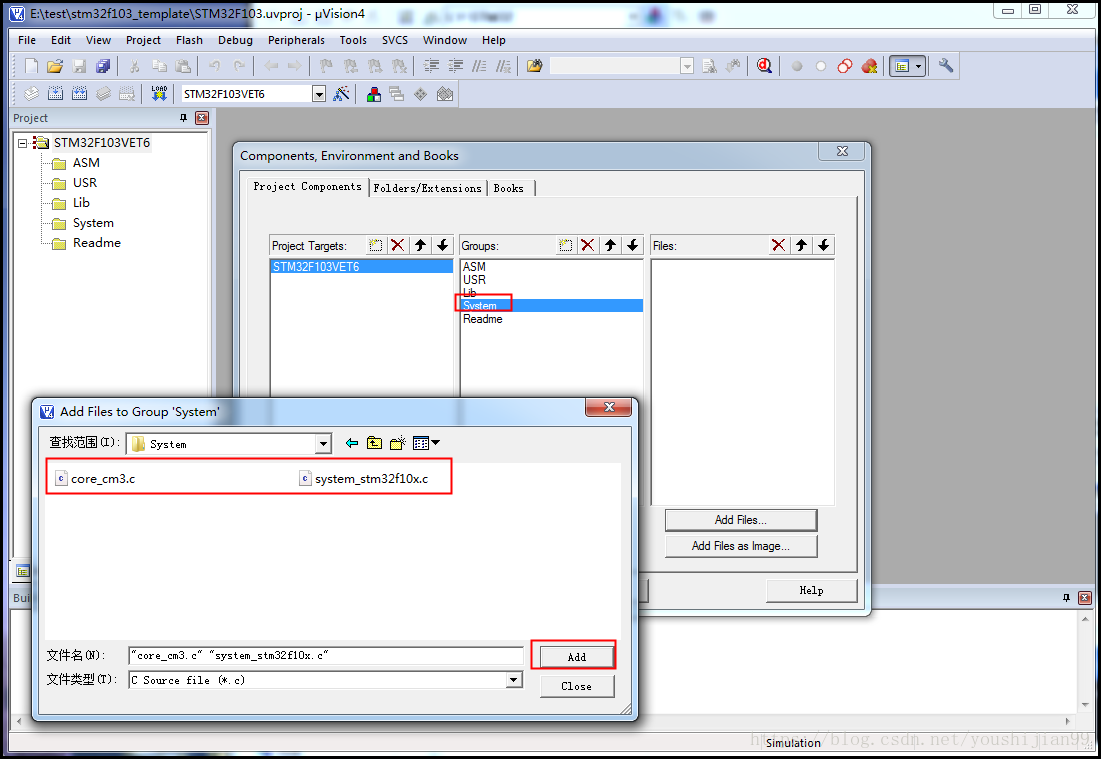The width and height of the screenshot is (1101, 759).
Task: Move group down arrow in Groups
Action: (633, 245)
